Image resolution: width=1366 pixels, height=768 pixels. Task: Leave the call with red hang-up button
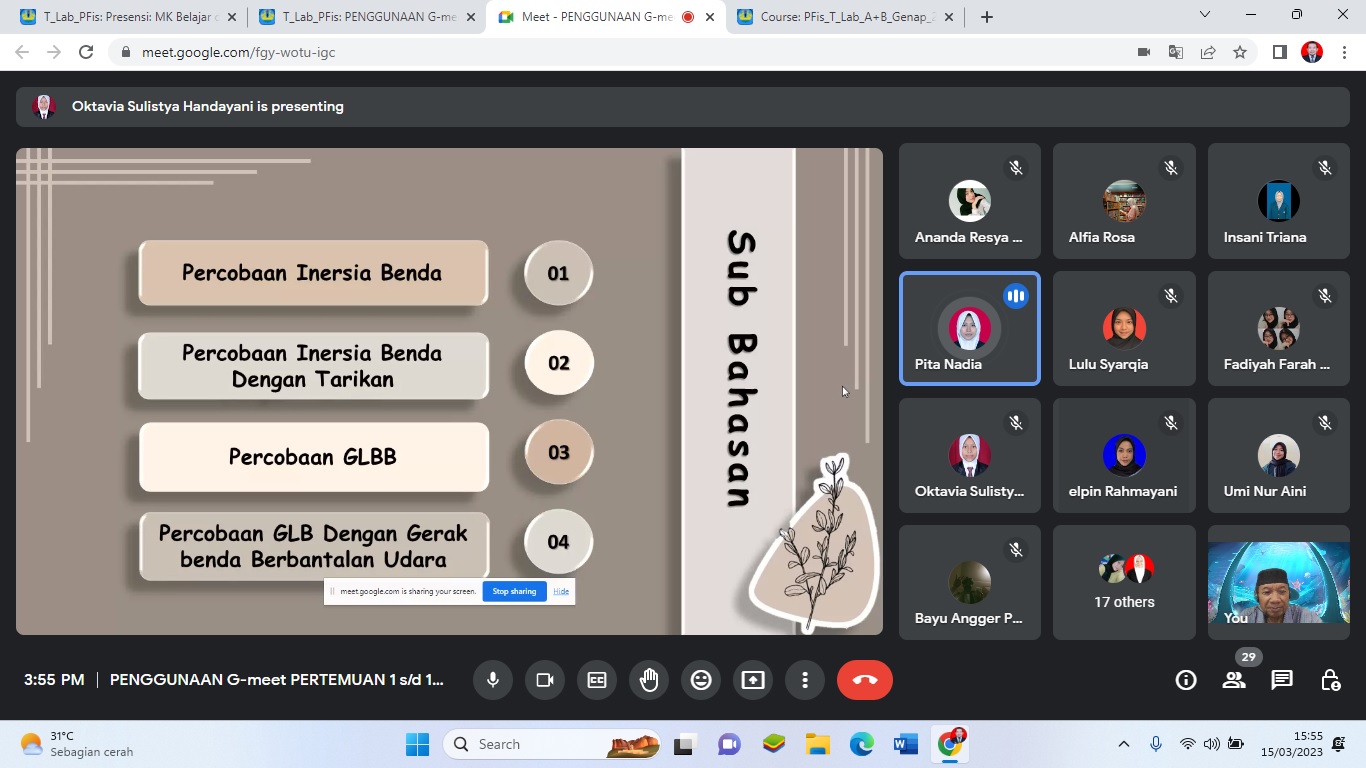point(865,680)
